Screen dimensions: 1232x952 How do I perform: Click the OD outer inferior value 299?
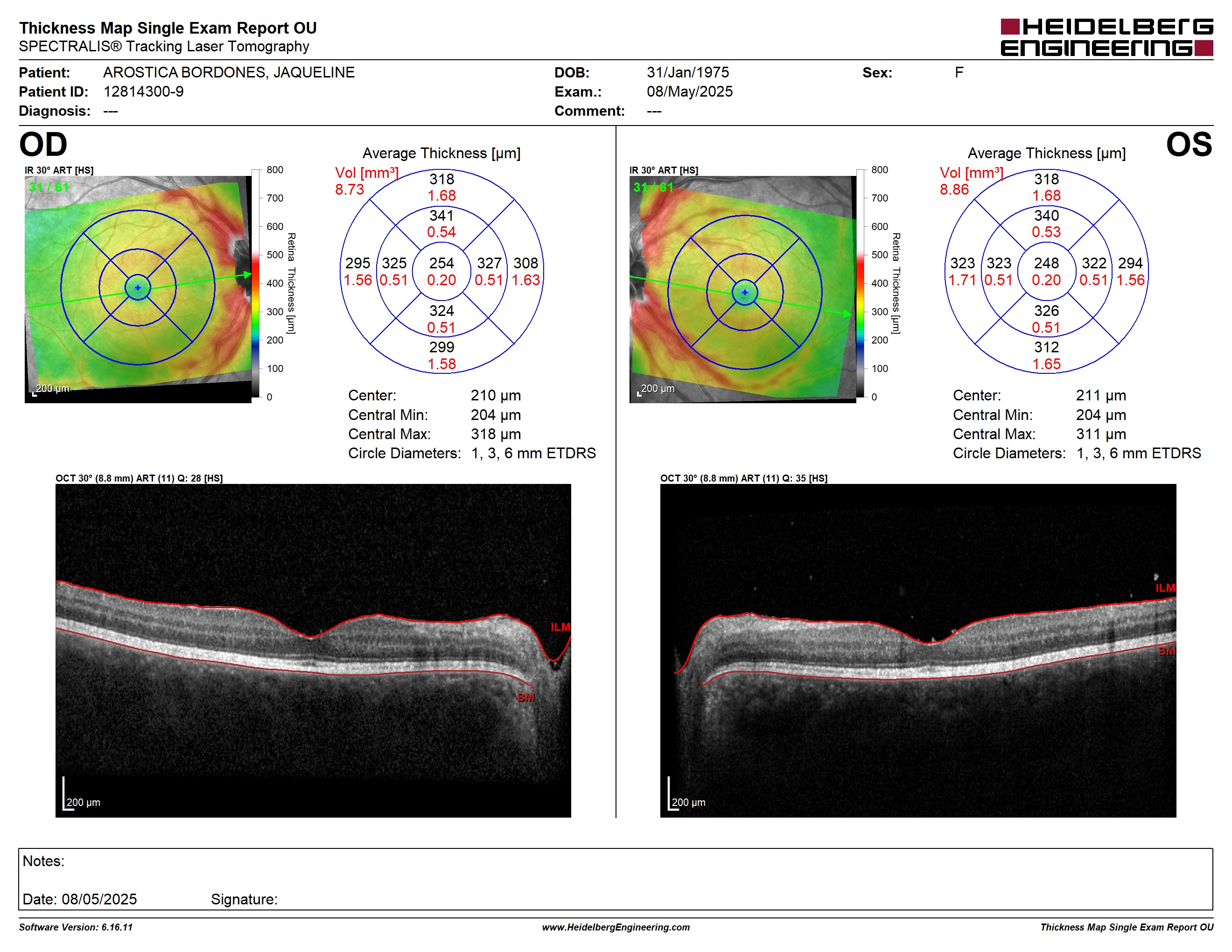click(x=441, y=347)
